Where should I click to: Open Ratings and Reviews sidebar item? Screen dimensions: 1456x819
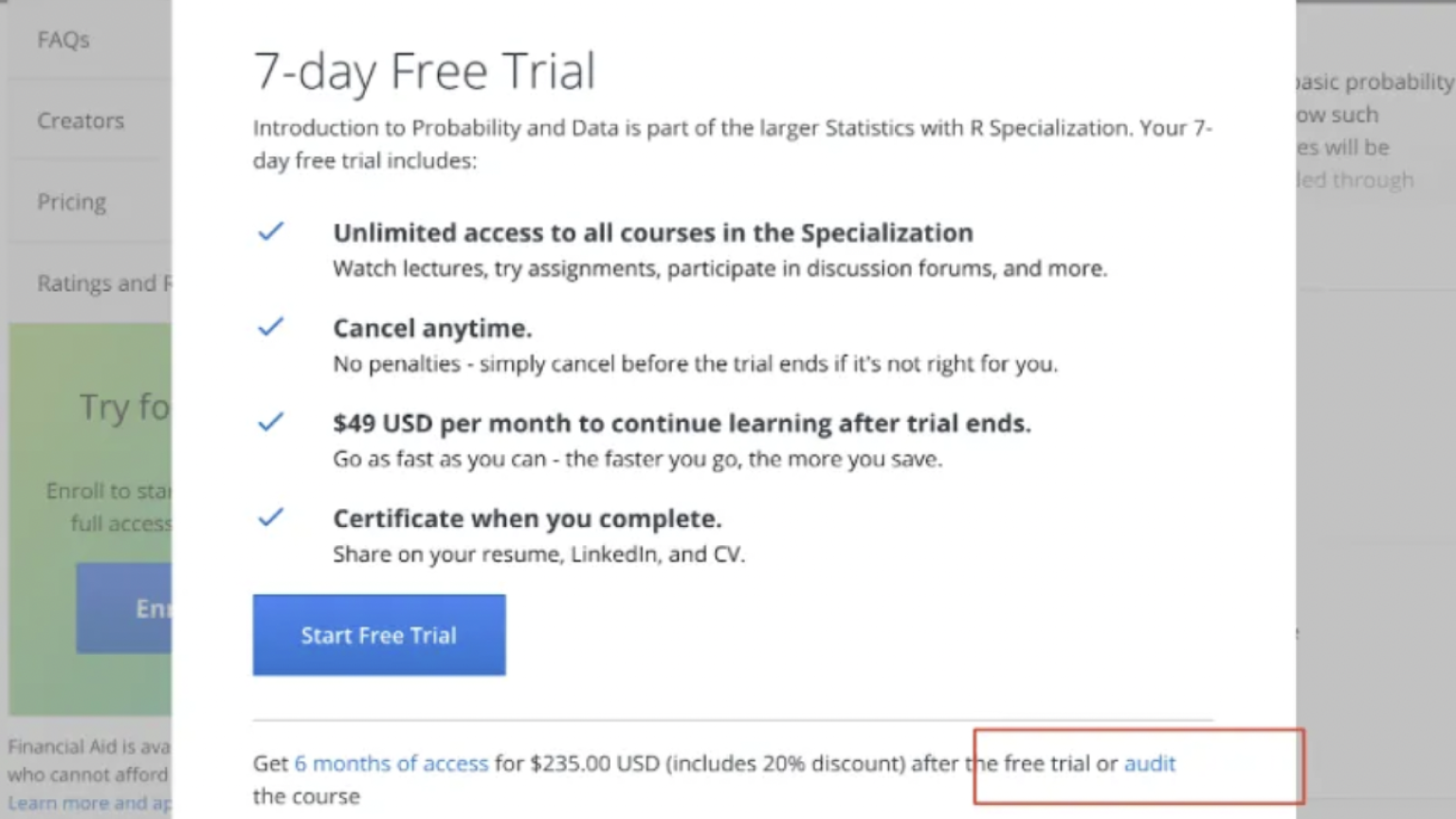pos(104,282)
